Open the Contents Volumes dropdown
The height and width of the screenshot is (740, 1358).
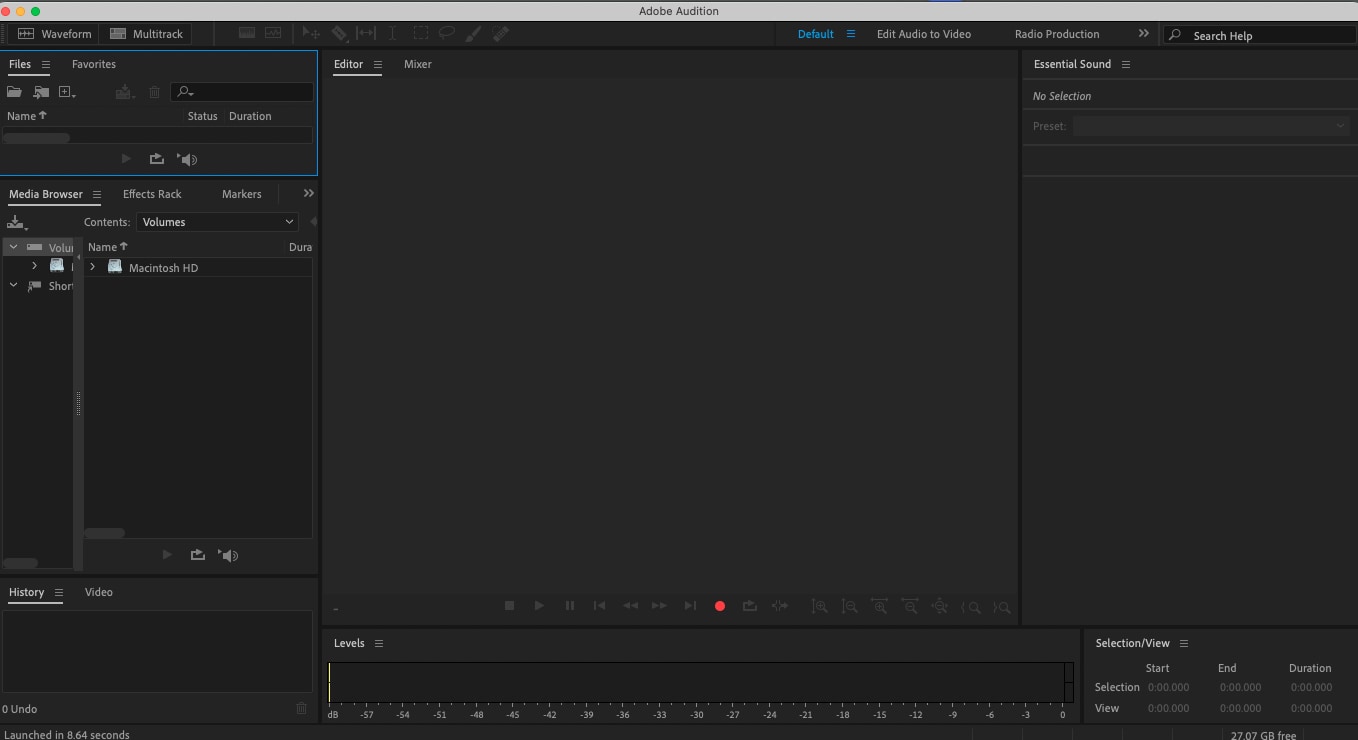point(217,222)
